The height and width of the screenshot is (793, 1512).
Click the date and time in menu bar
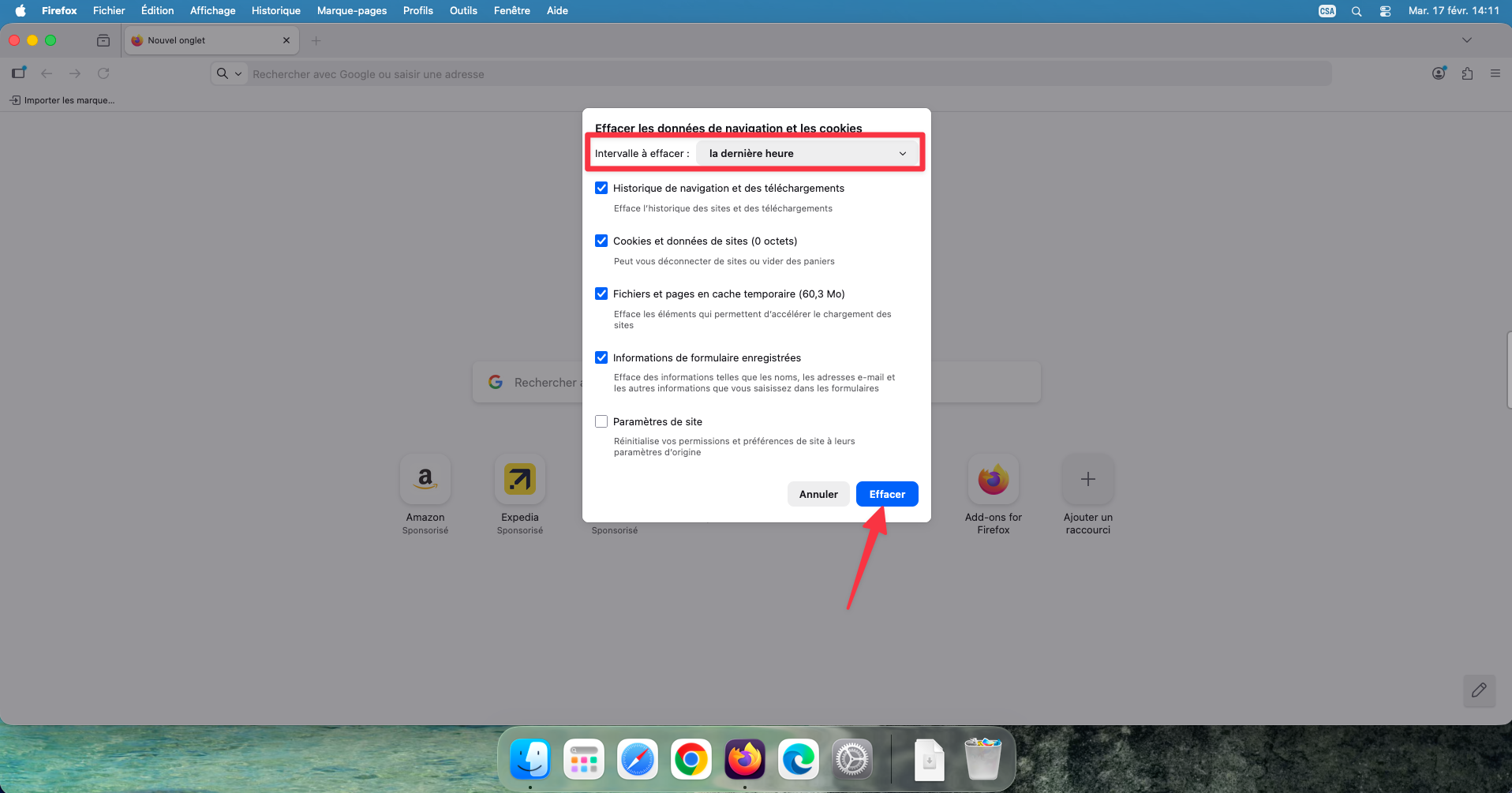1454,11
